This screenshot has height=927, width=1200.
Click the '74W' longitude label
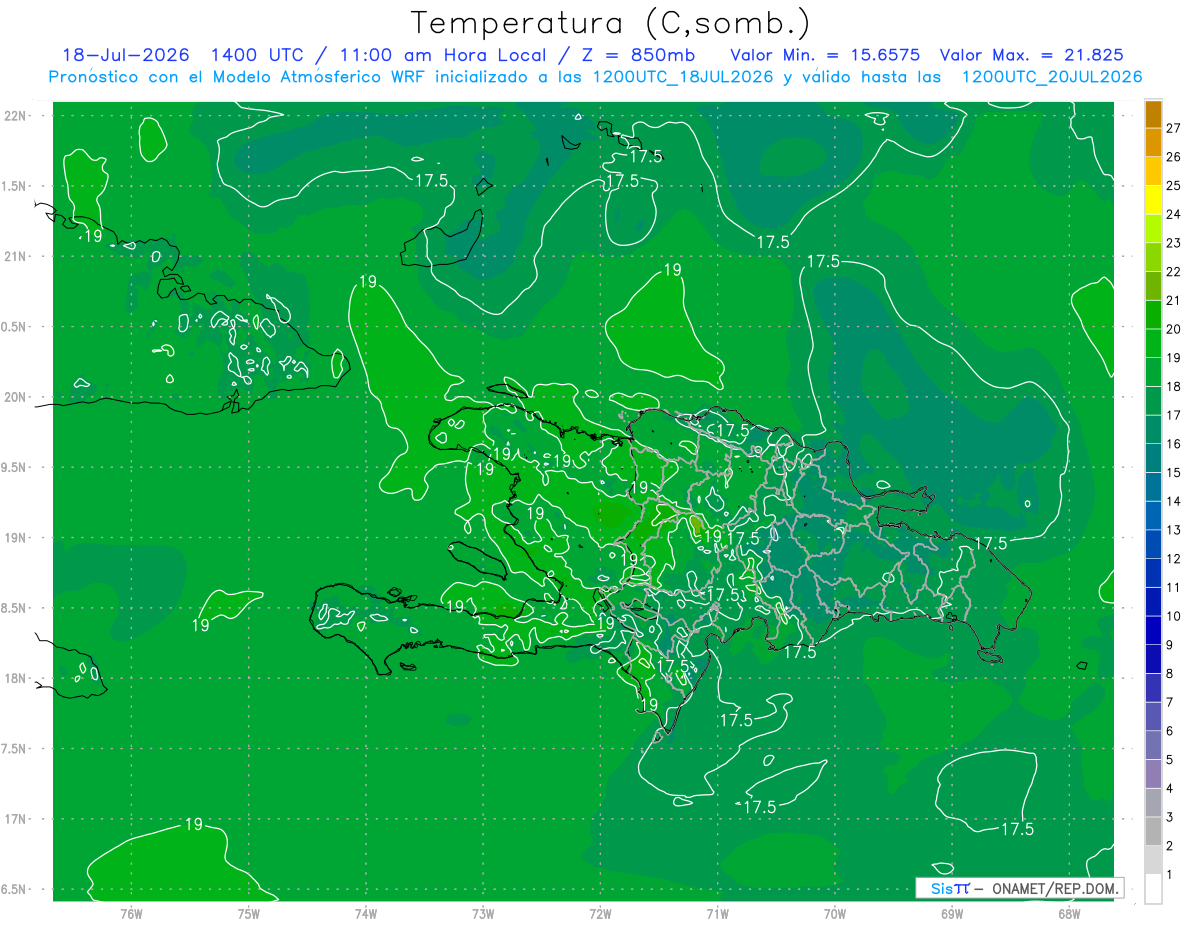[366, 913]
